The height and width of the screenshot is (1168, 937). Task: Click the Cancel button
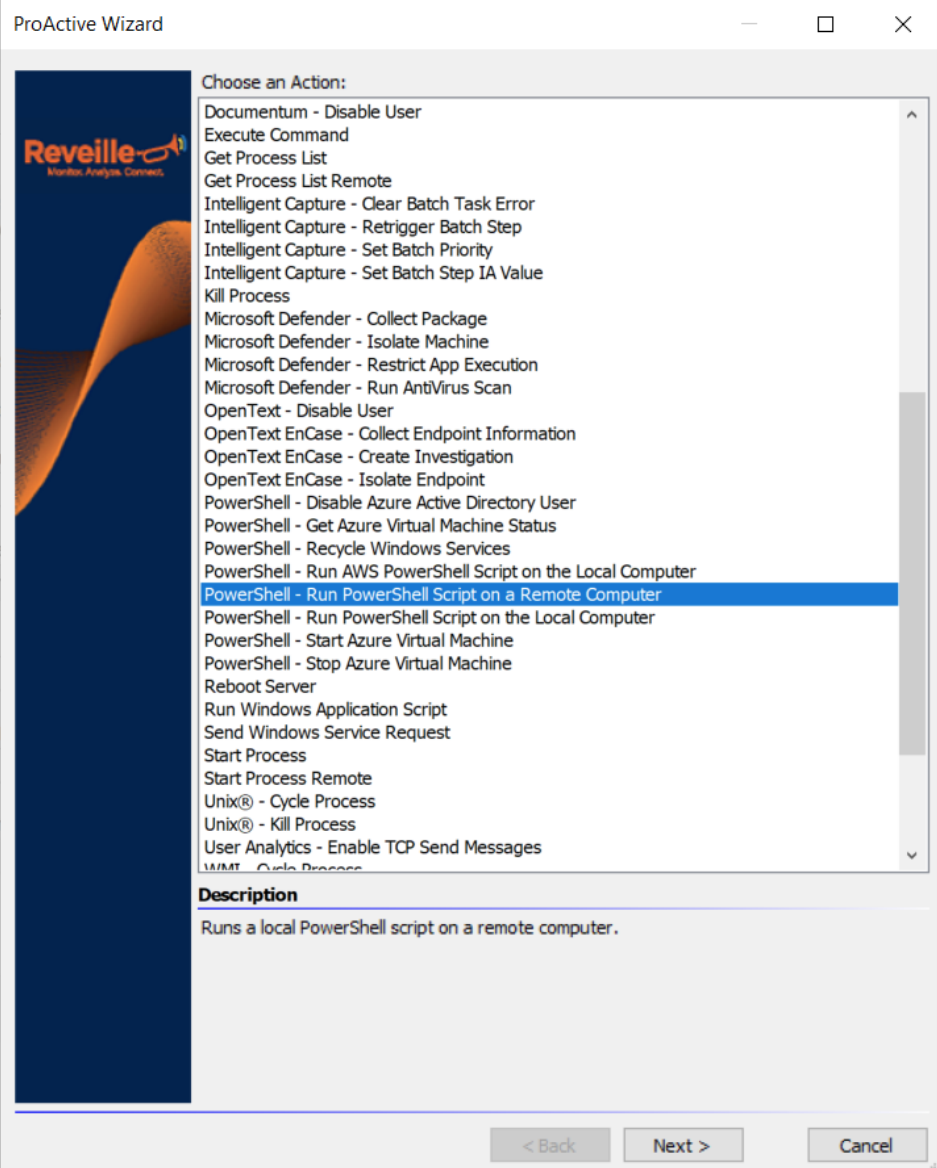[866, 1146]
